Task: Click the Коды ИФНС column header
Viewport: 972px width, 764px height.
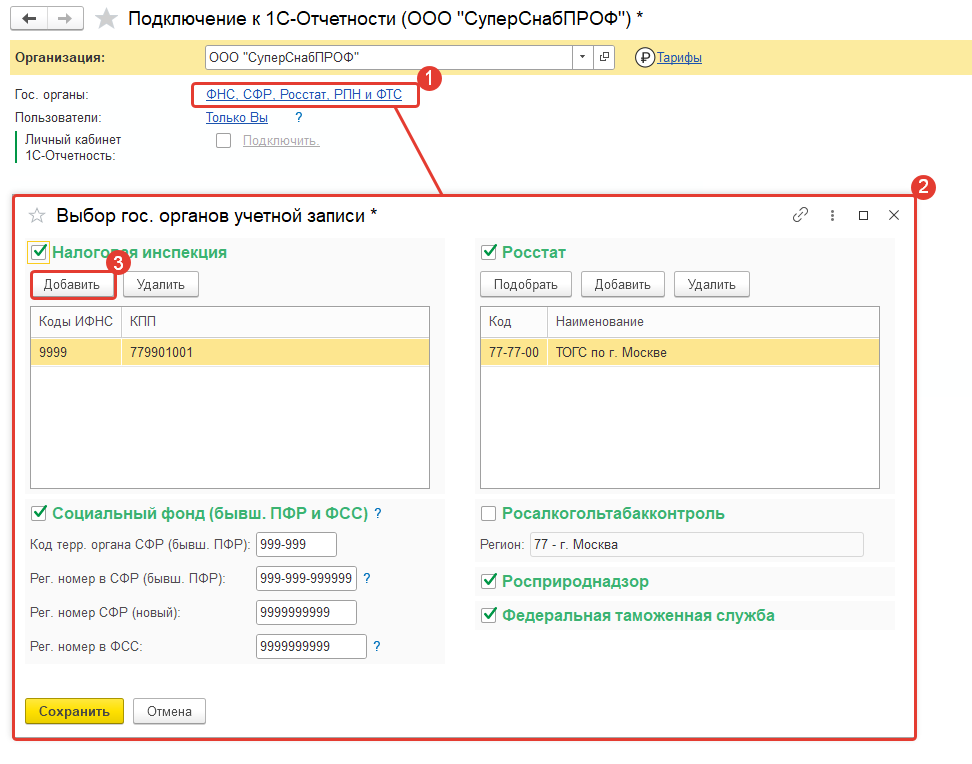Action: tap(76, 322)
